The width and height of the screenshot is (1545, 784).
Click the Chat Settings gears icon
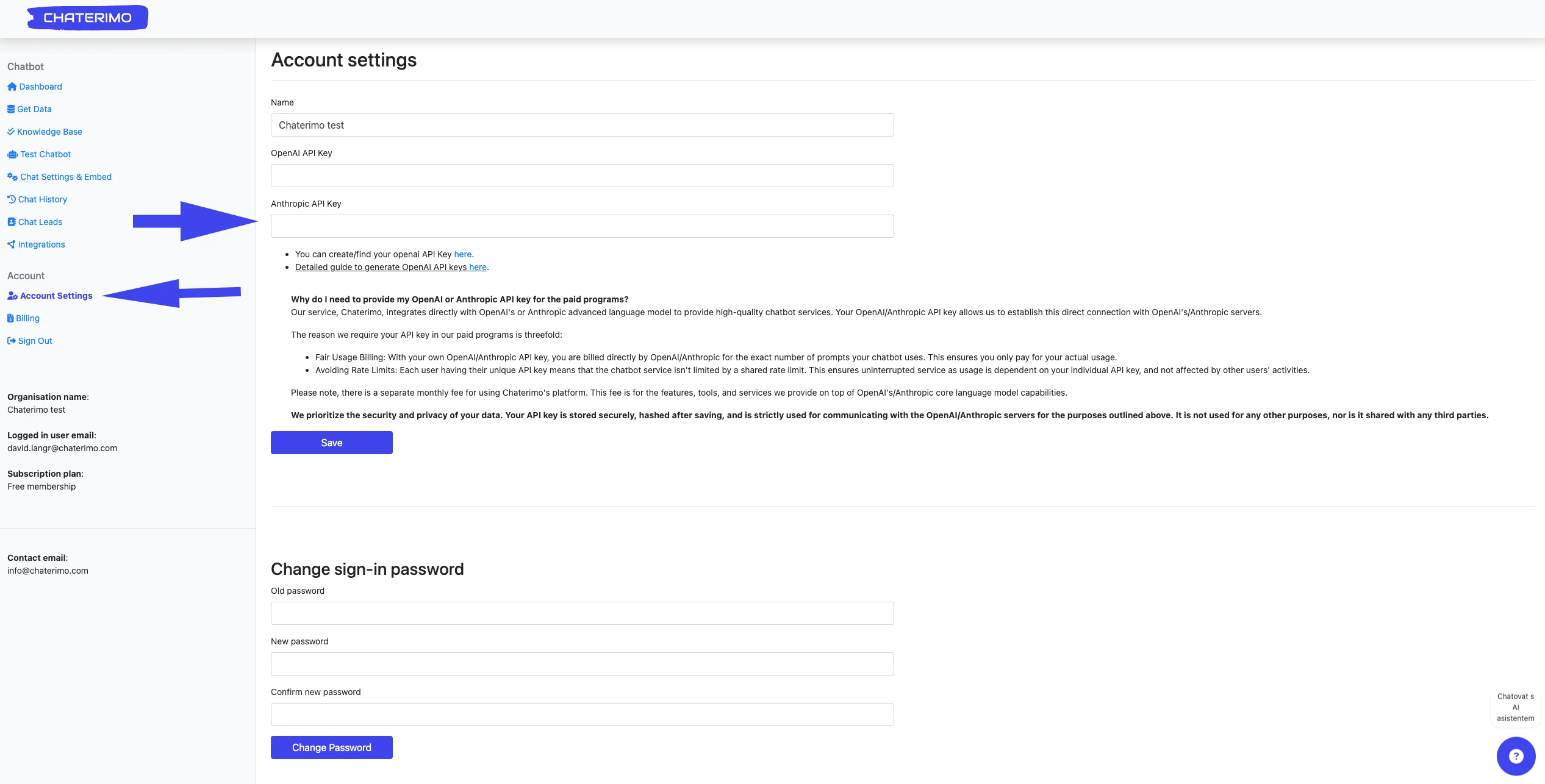[12, 177]
